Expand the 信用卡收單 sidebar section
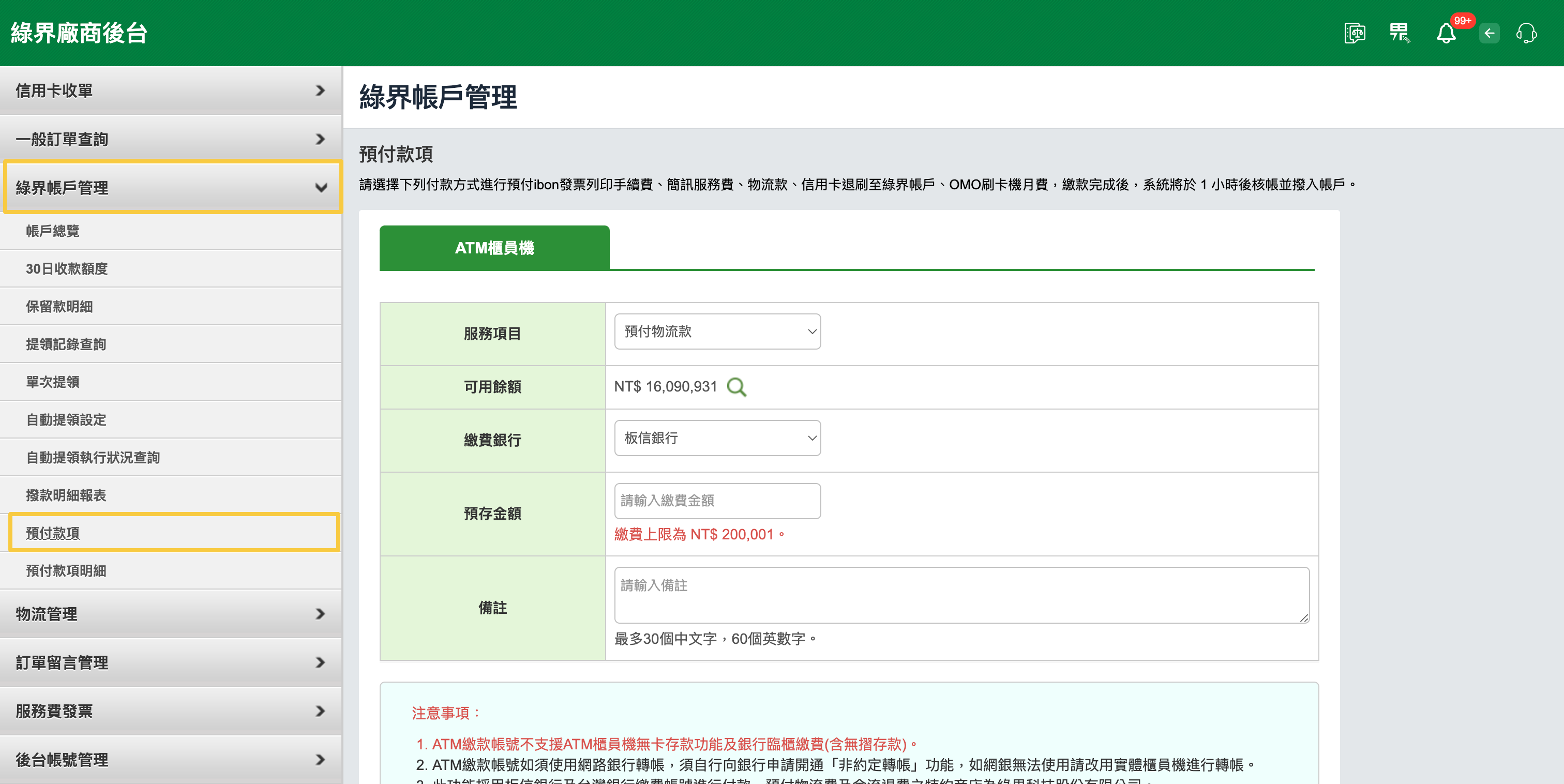This screenshot has width=1564, height=784. coord(171,91)
